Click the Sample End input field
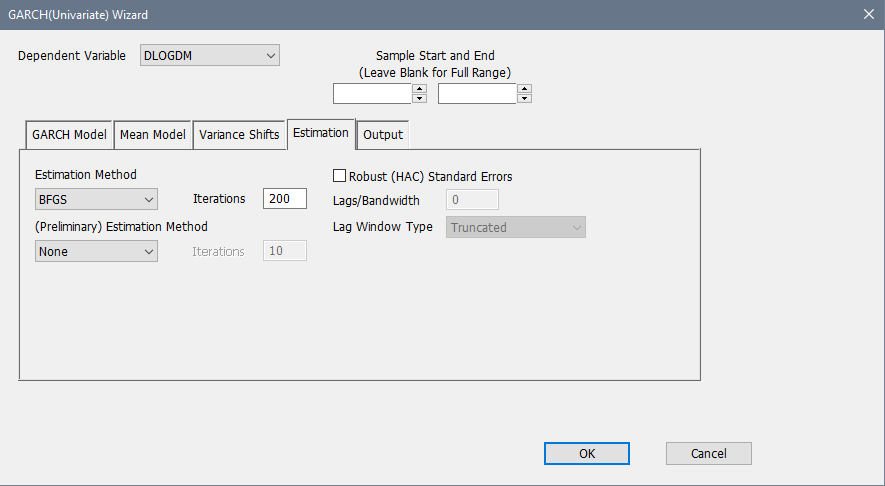Image resolution: width=885 pixels, height=486 pixels. coord(477,94)
